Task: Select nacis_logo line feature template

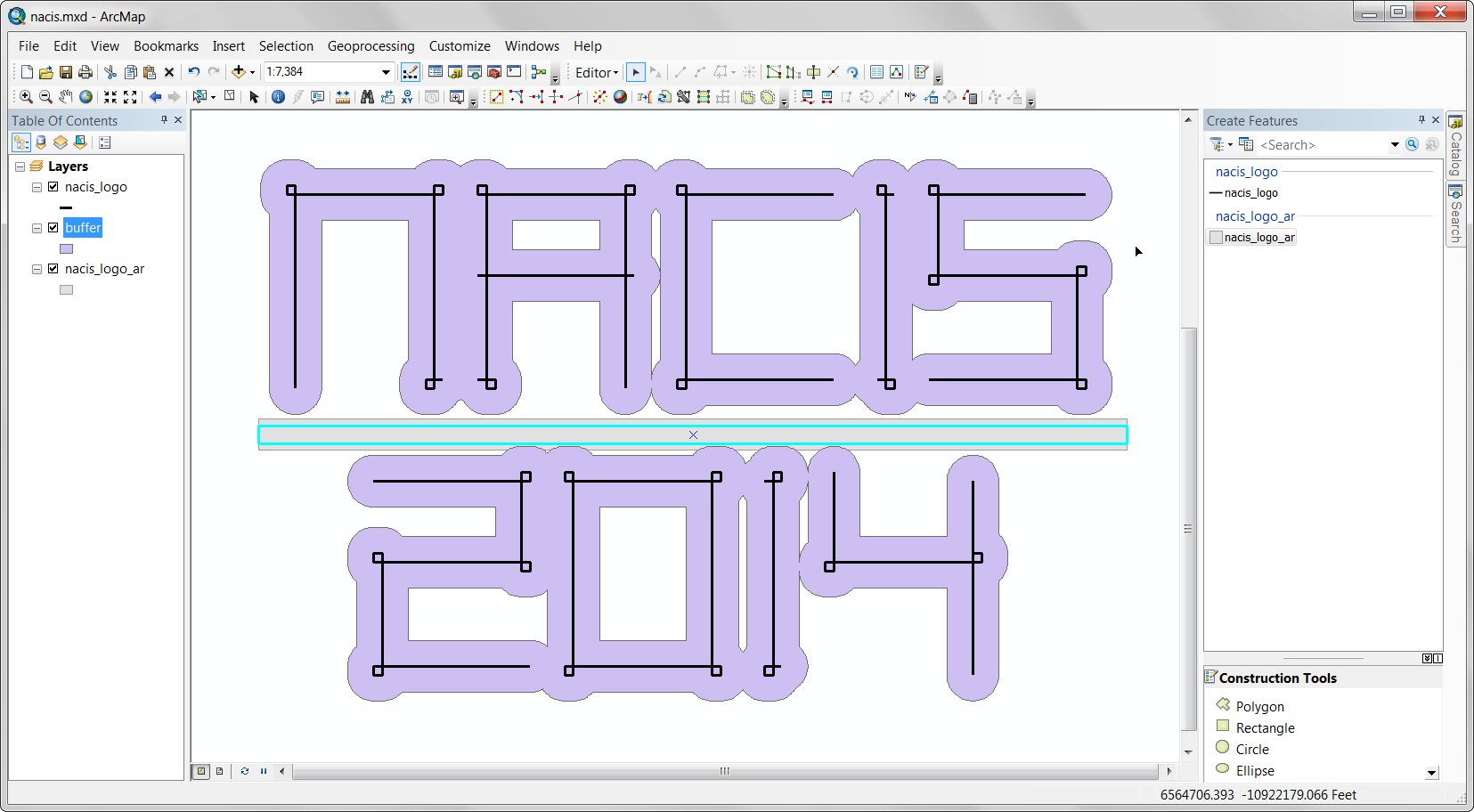Action: 1243,193
